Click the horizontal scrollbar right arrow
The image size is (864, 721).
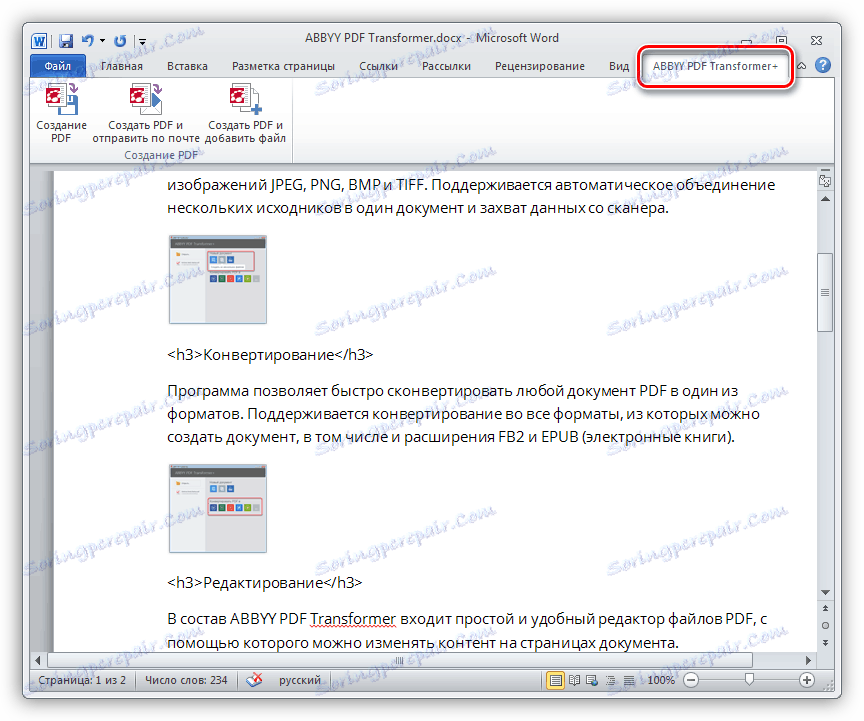(x=808, y=660)
